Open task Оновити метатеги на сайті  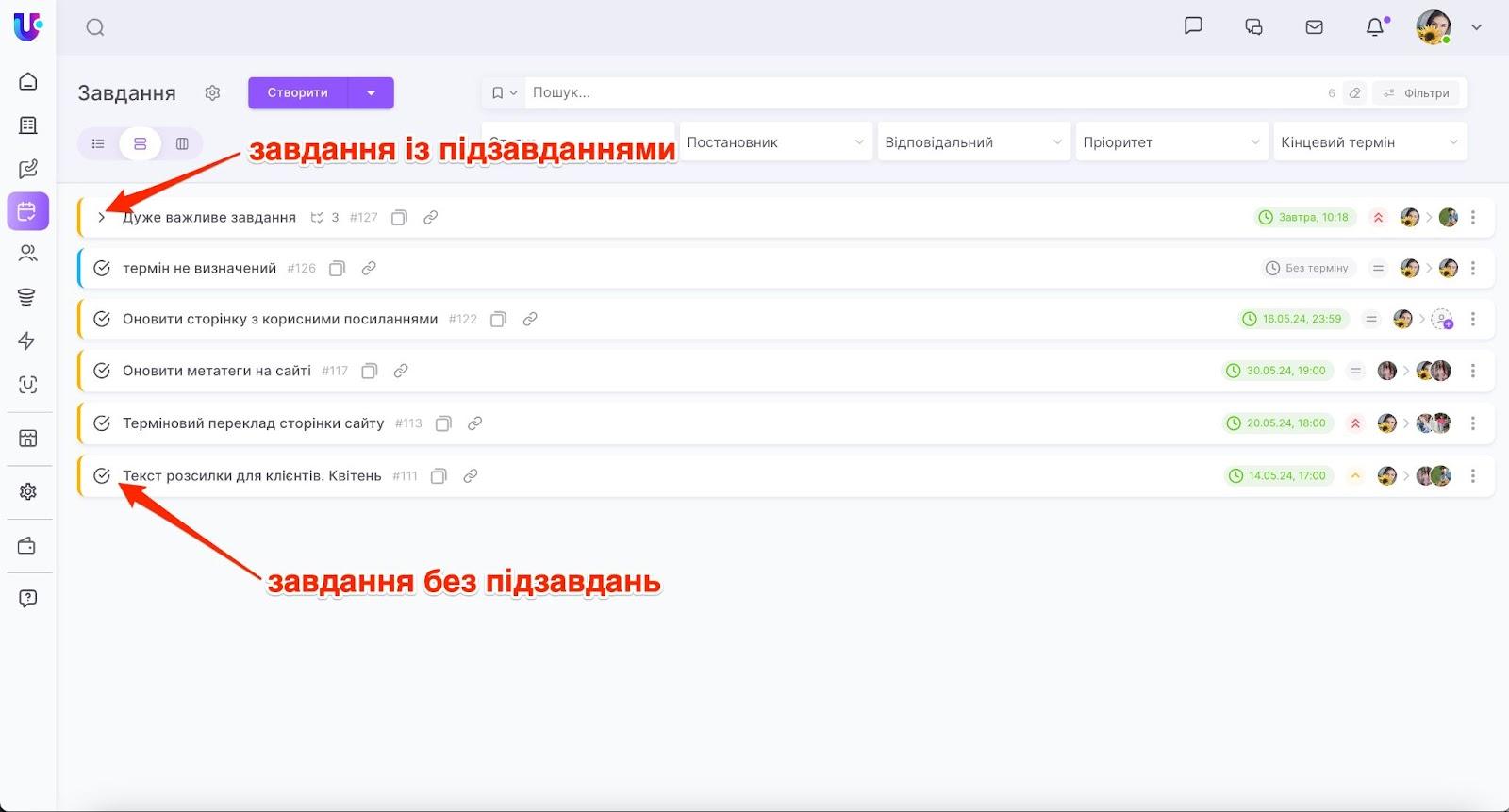[x=217, y=371]
